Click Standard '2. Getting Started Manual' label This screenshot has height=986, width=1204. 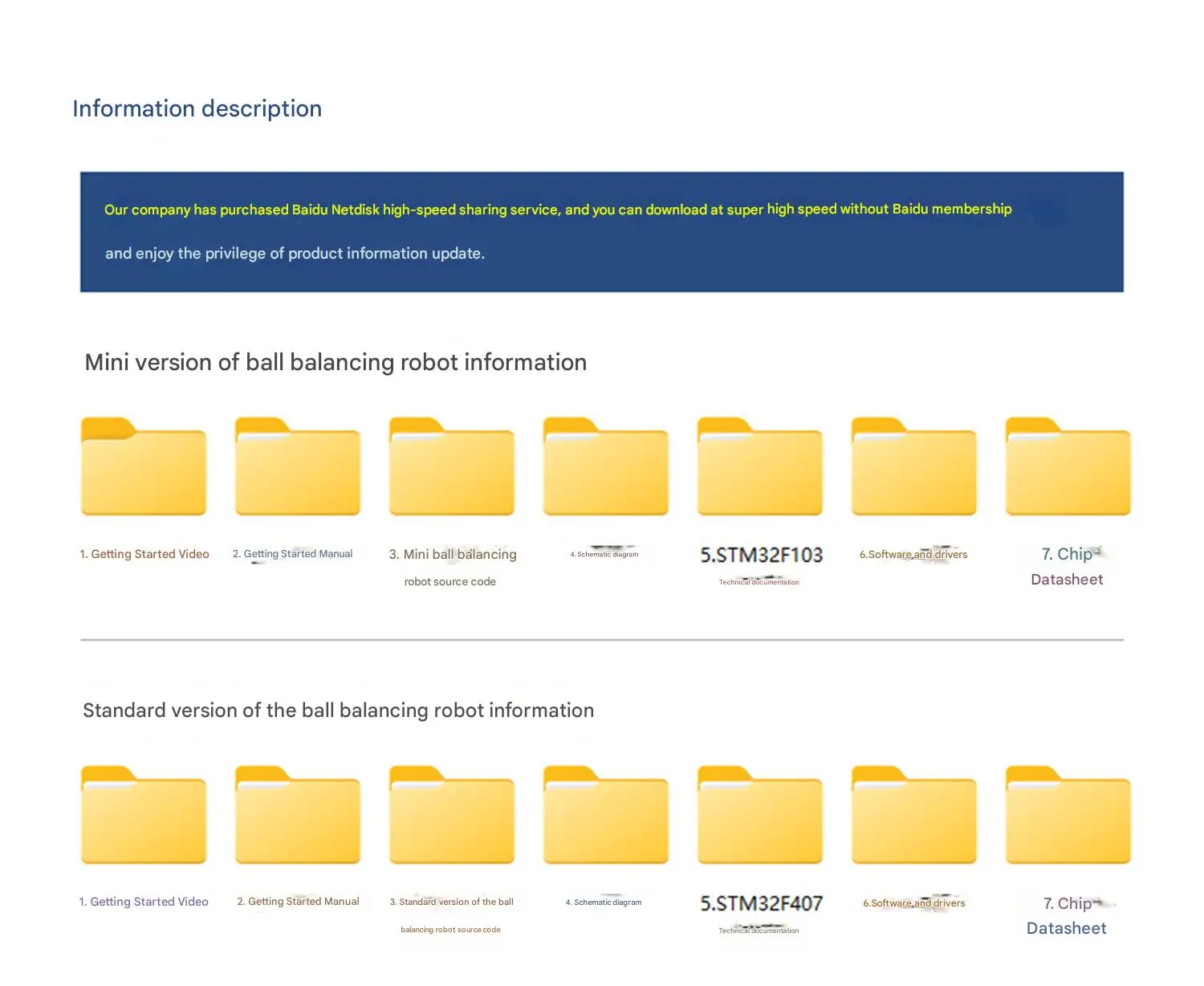pos(298,902)
